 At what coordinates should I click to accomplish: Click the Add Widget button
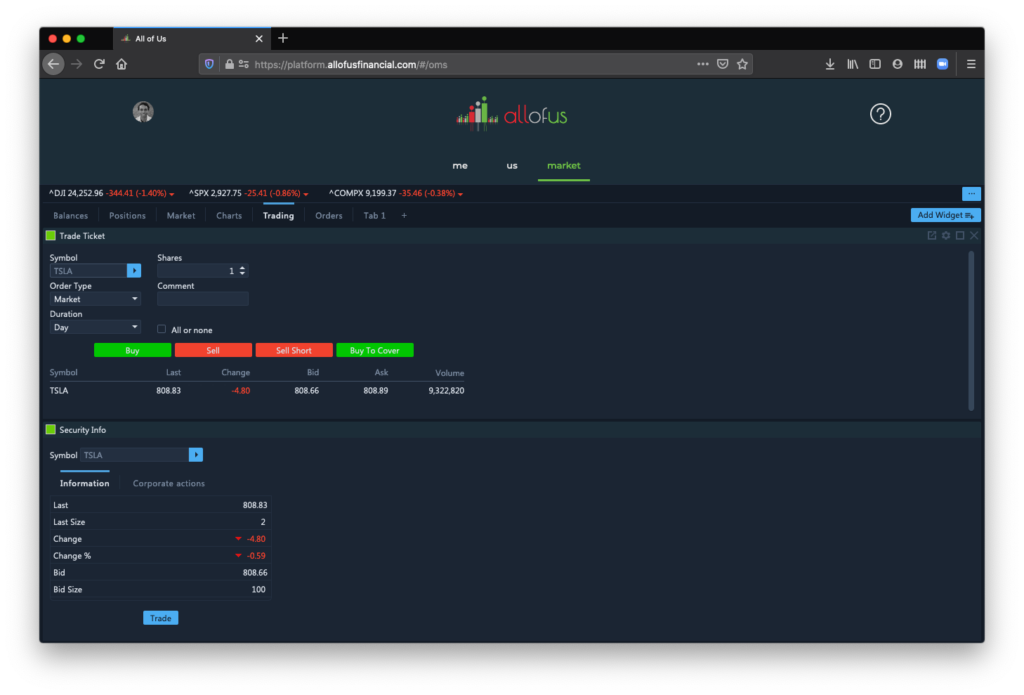pos(945,215)
